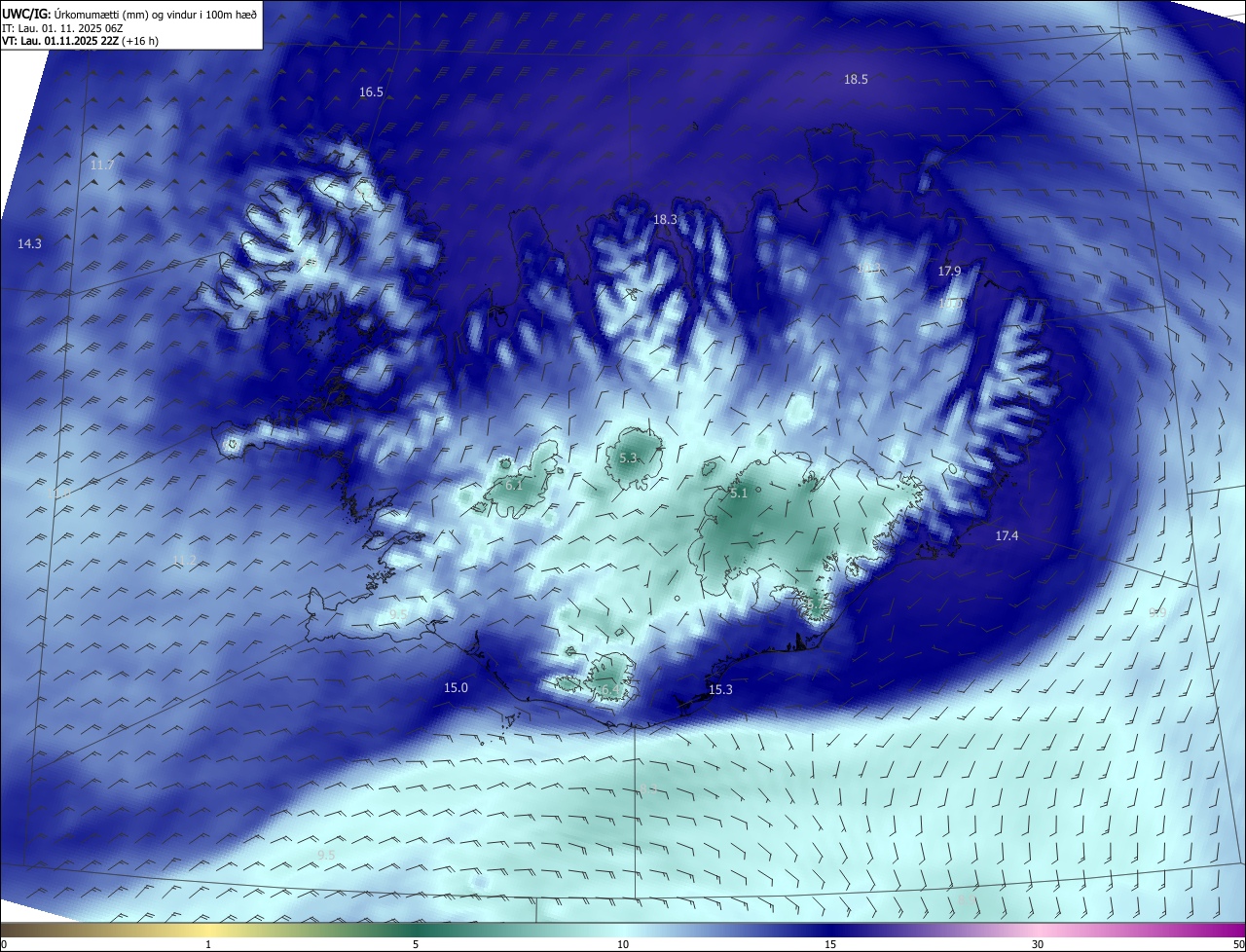Click the colorbar tick label 10
Viewport: 1246px width, 952px height.
(623, 944)
